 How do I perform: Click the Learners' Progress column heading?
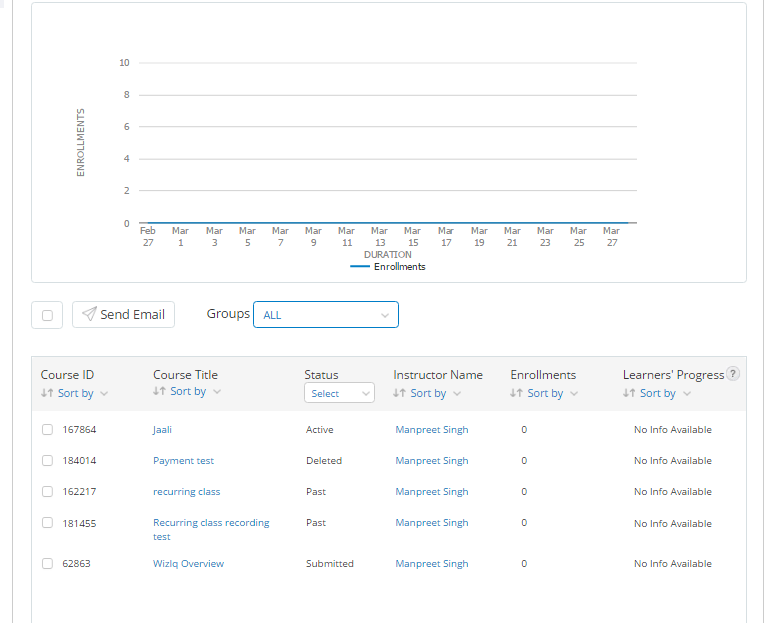673,375
